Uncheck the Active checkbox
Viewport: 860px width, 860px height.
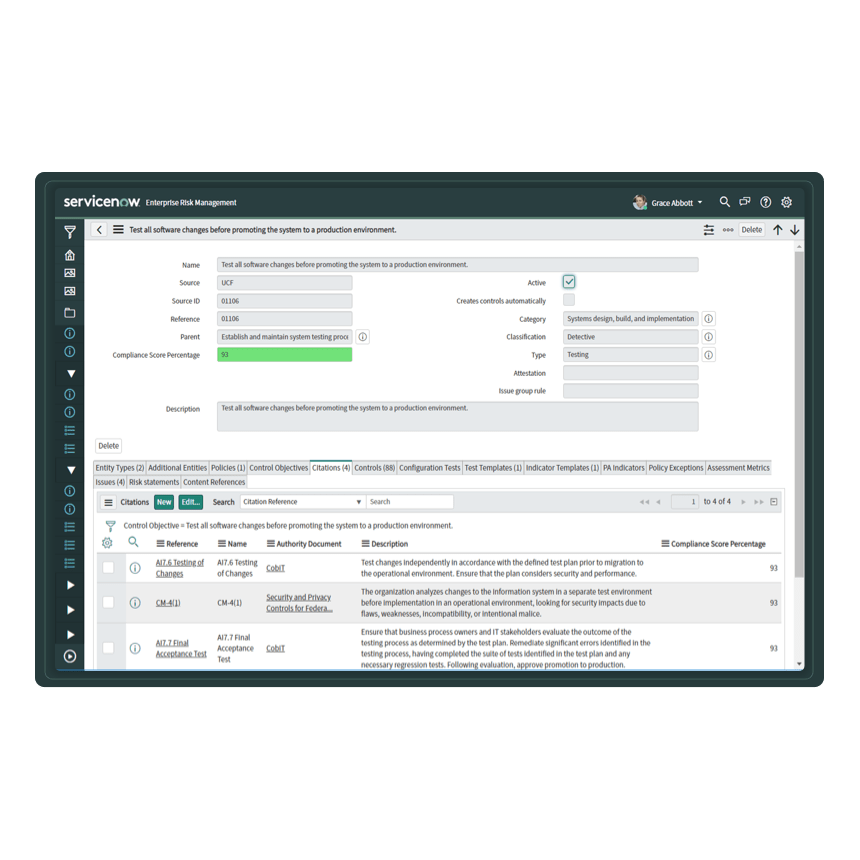[569, 281]
